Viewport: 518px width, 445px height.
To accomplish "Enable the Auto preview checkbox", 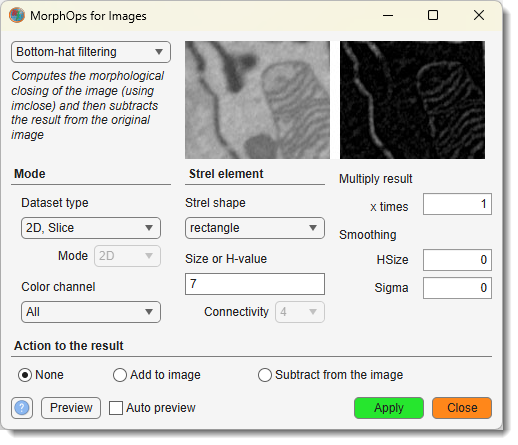I will coord(116,408).
